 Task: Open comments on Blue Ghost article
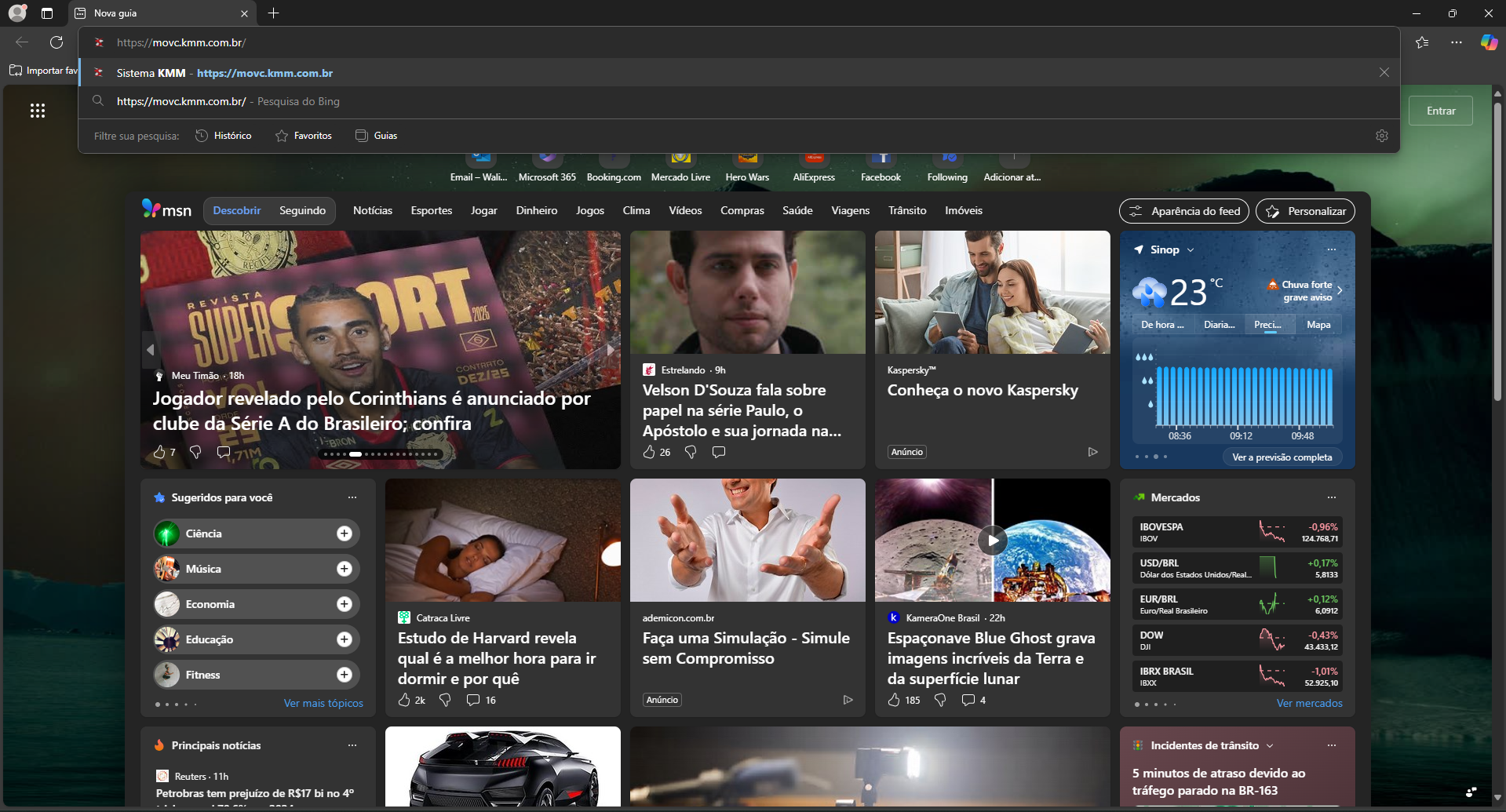coord(968,700)
